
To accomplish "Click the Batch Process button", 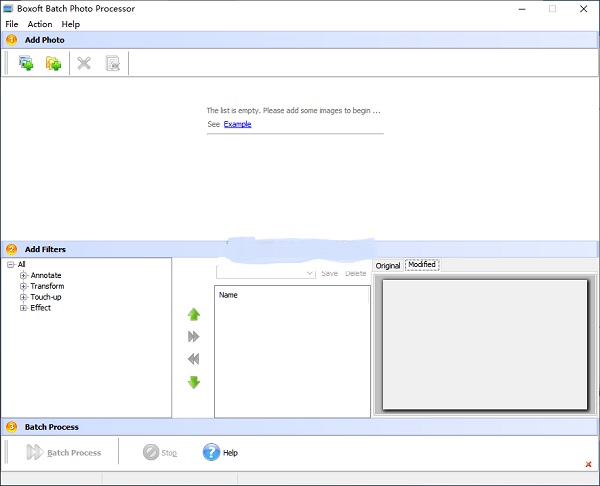I will point(64,452).
